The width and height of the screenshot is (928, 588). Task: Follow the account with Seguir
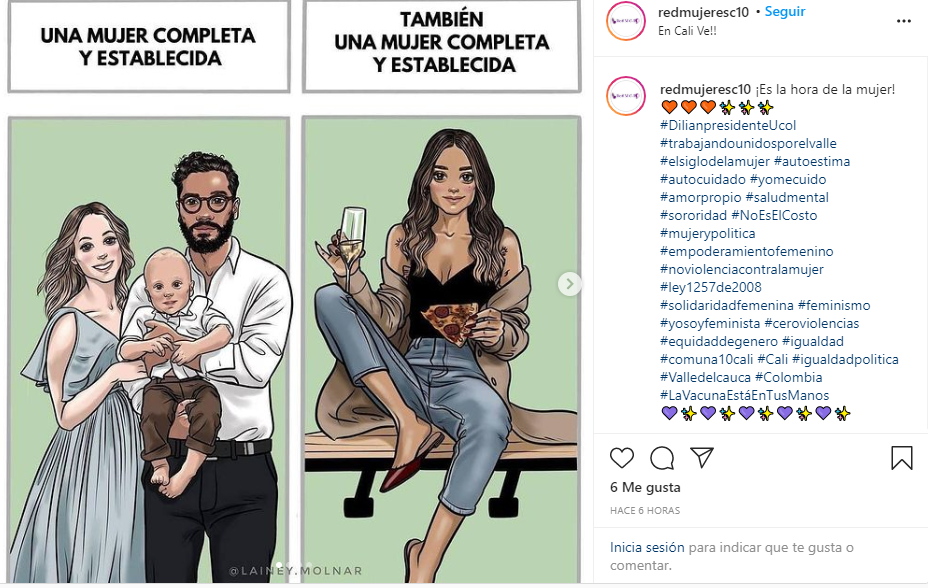tap(785, 12)
